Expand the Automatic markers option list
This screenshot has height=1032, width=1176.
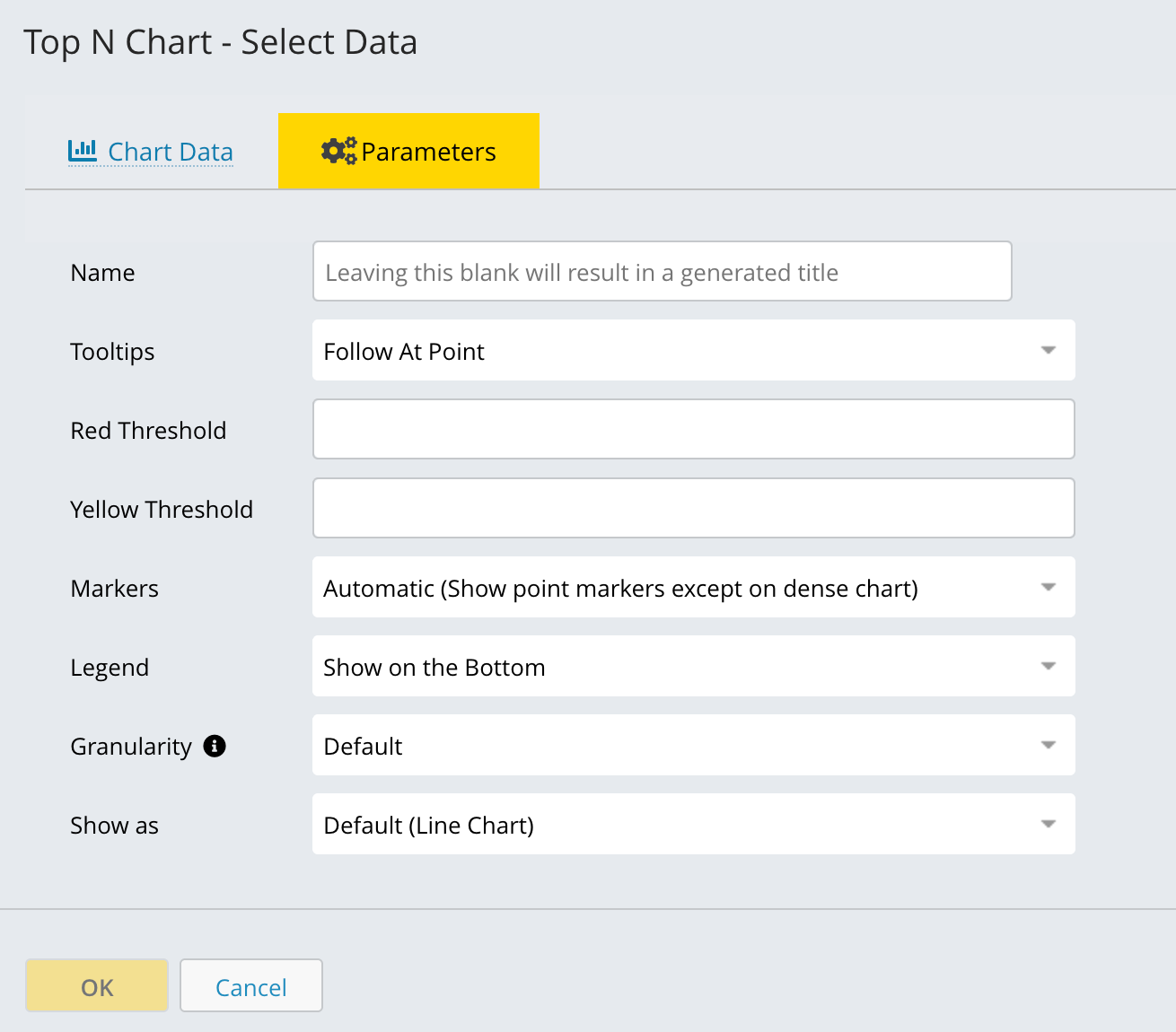(x=673, y=588)
